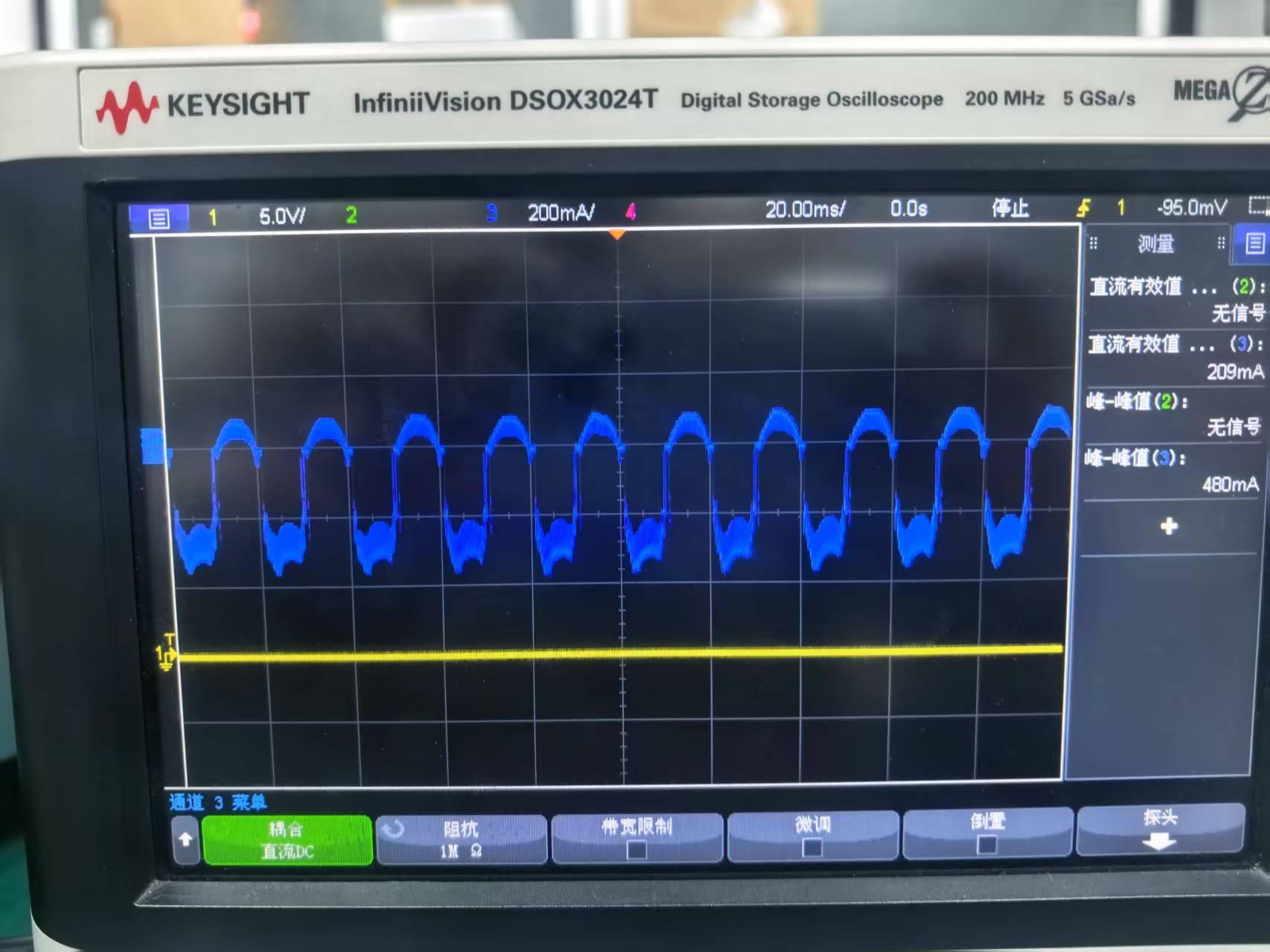Image resolution: width=1270 pixels, height=952 pixels.
Task: Tap the 通道 3 菜单 title label
Action: [217, 802]
